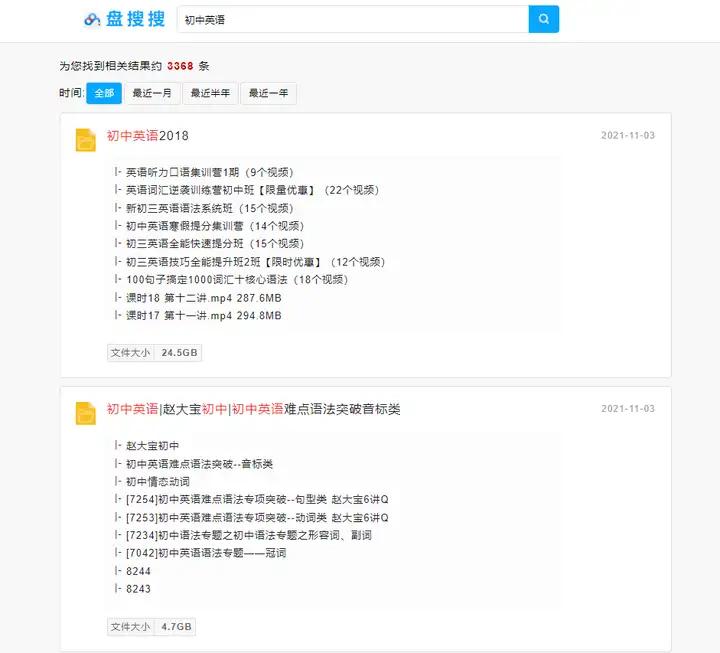Screen dimensions: 720x653
Task: Click the 盘搜搜 cloud logo icon
Action: 92,19
